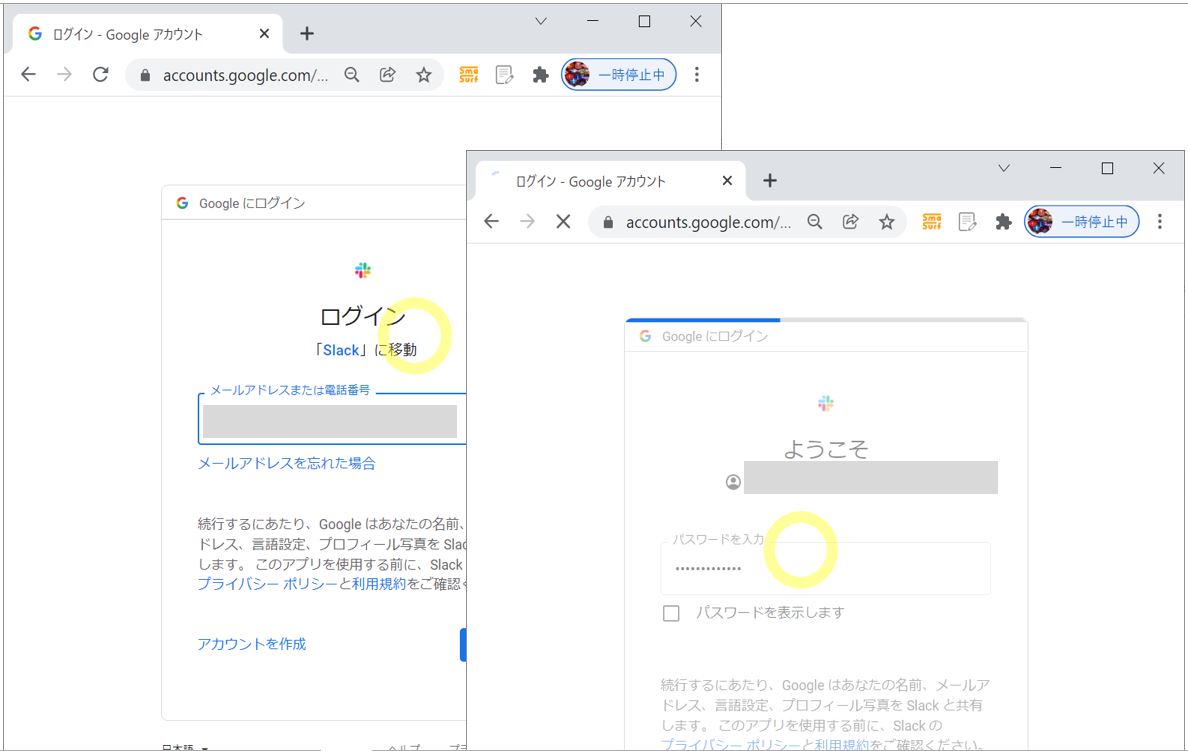Click the メールアドレスを忘れた場合 link
The height and width of the screenshot is (751, 1188).
287,463
